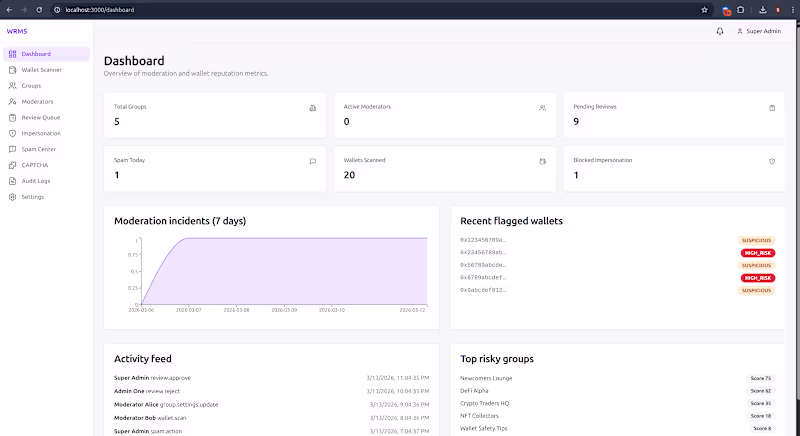
Task: Click wallet 0x6789abcdef... in flagged list
Action: (x=483, y=277)
